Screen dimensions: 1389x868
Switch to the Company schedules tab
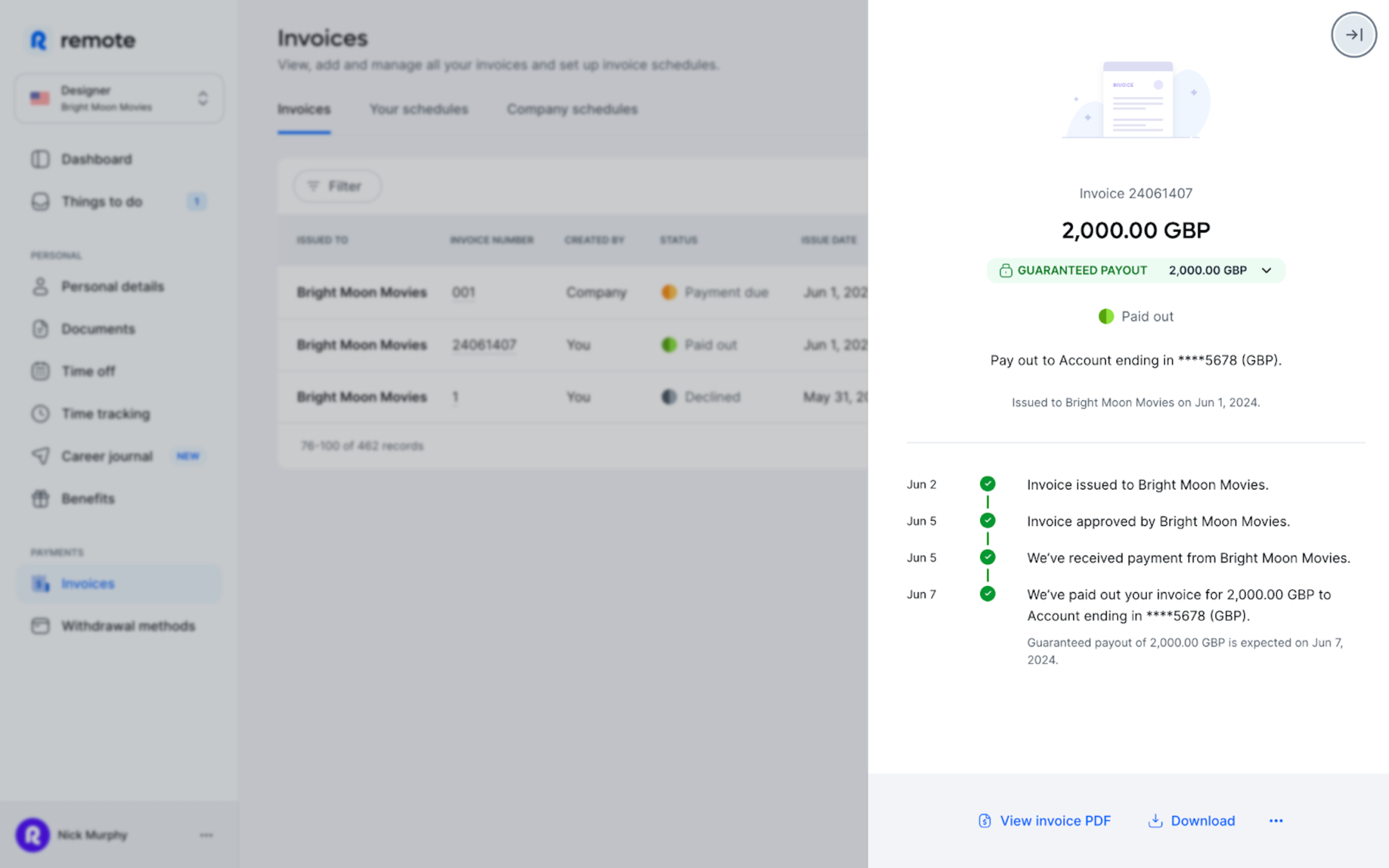(572, 109)
